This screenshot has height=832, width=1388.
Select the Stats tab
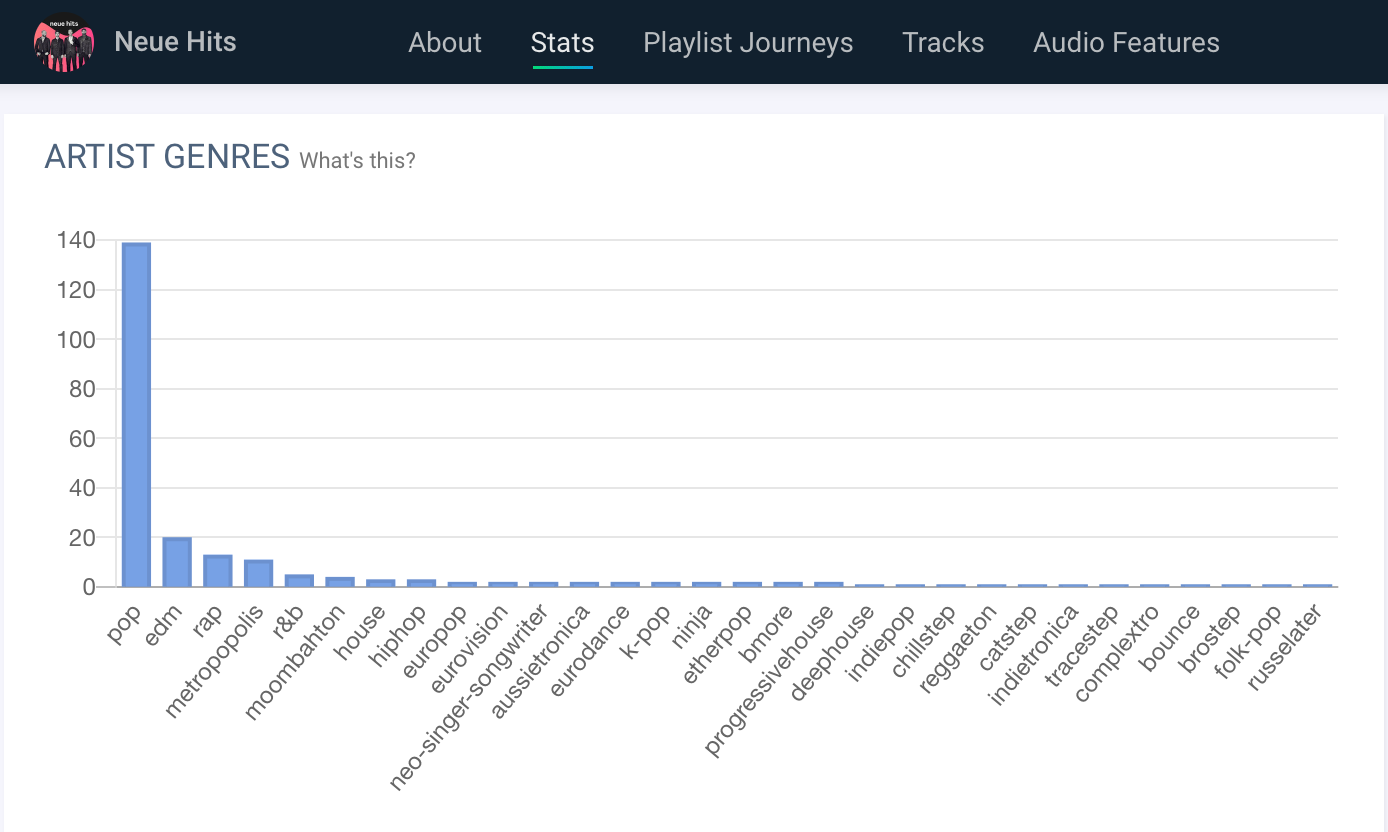[x=563, y=43]
